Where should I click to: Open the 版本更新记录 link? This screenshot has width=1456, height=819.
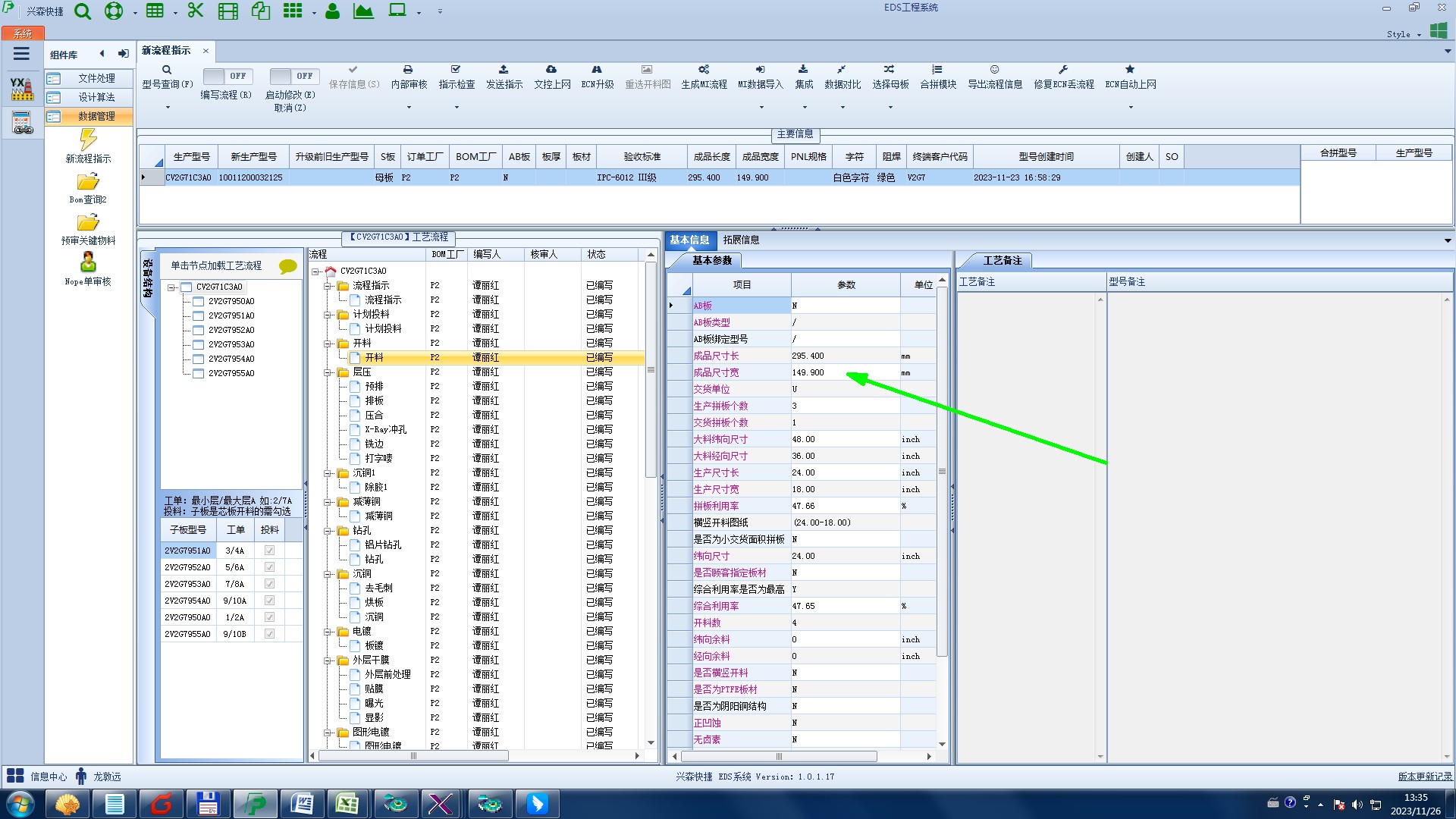tap(1424, 777)
